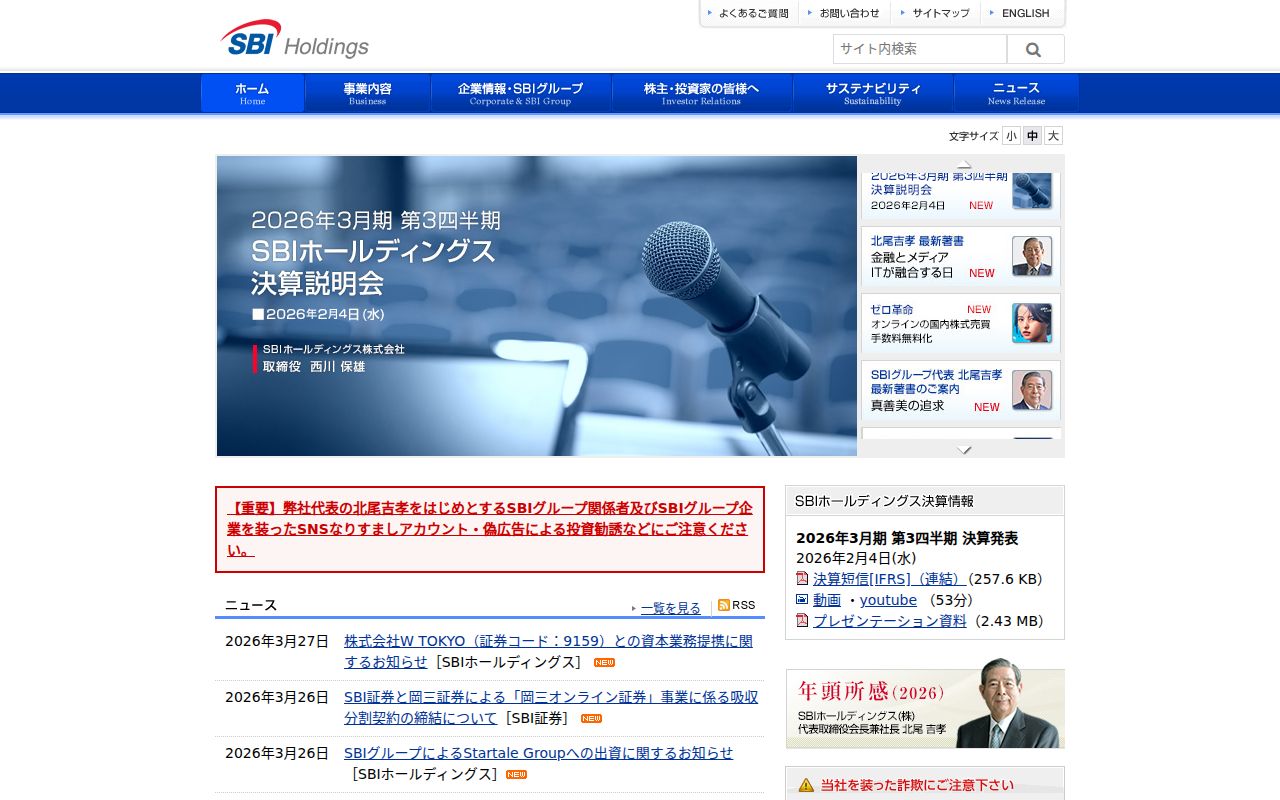
Task: Click PDF icon beside 決算短信[IFRS]
Action: [x=802, y=578]
